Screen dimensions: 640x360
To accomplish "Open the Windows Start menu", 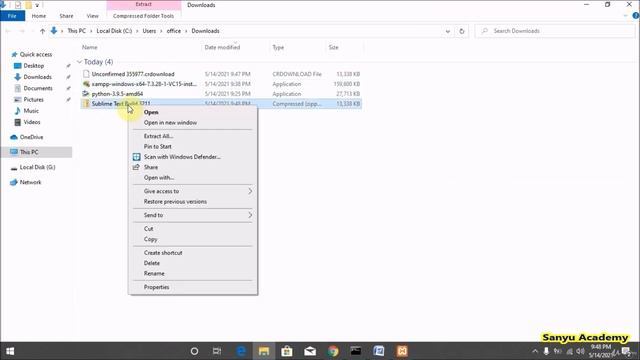I will click(x=10, y=351).
